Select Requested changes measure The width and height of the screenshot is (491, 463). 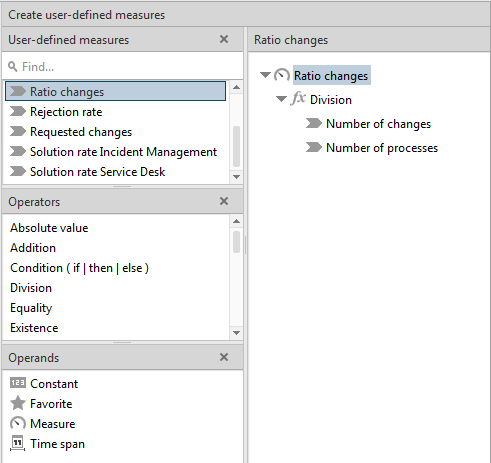(116, 132)
